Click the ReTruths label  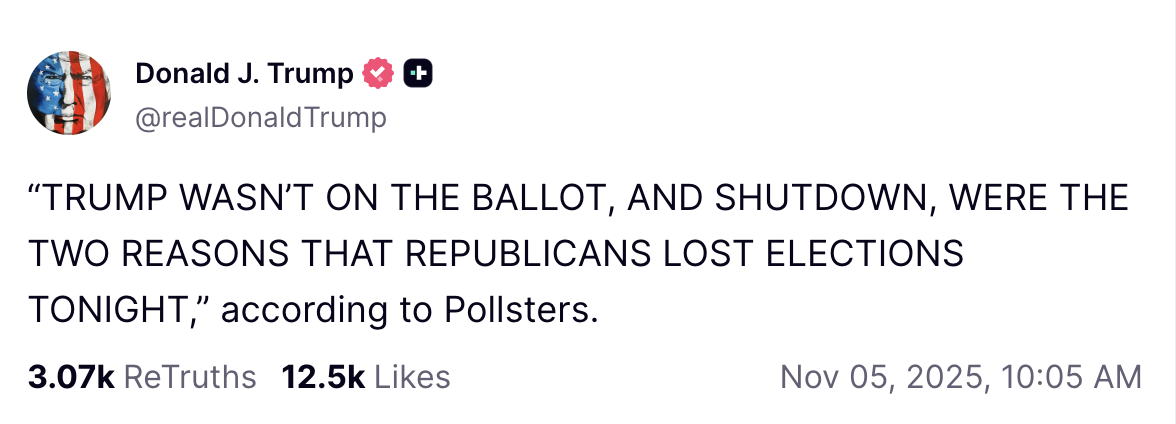pyautogui.click(x=192, y=377)
